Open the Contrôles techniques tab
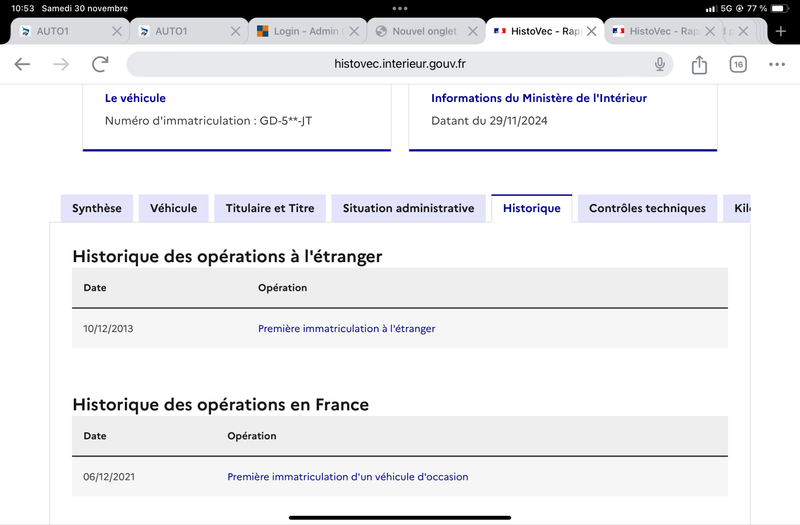This screenshot has width=800, height=525. point(647,208)
